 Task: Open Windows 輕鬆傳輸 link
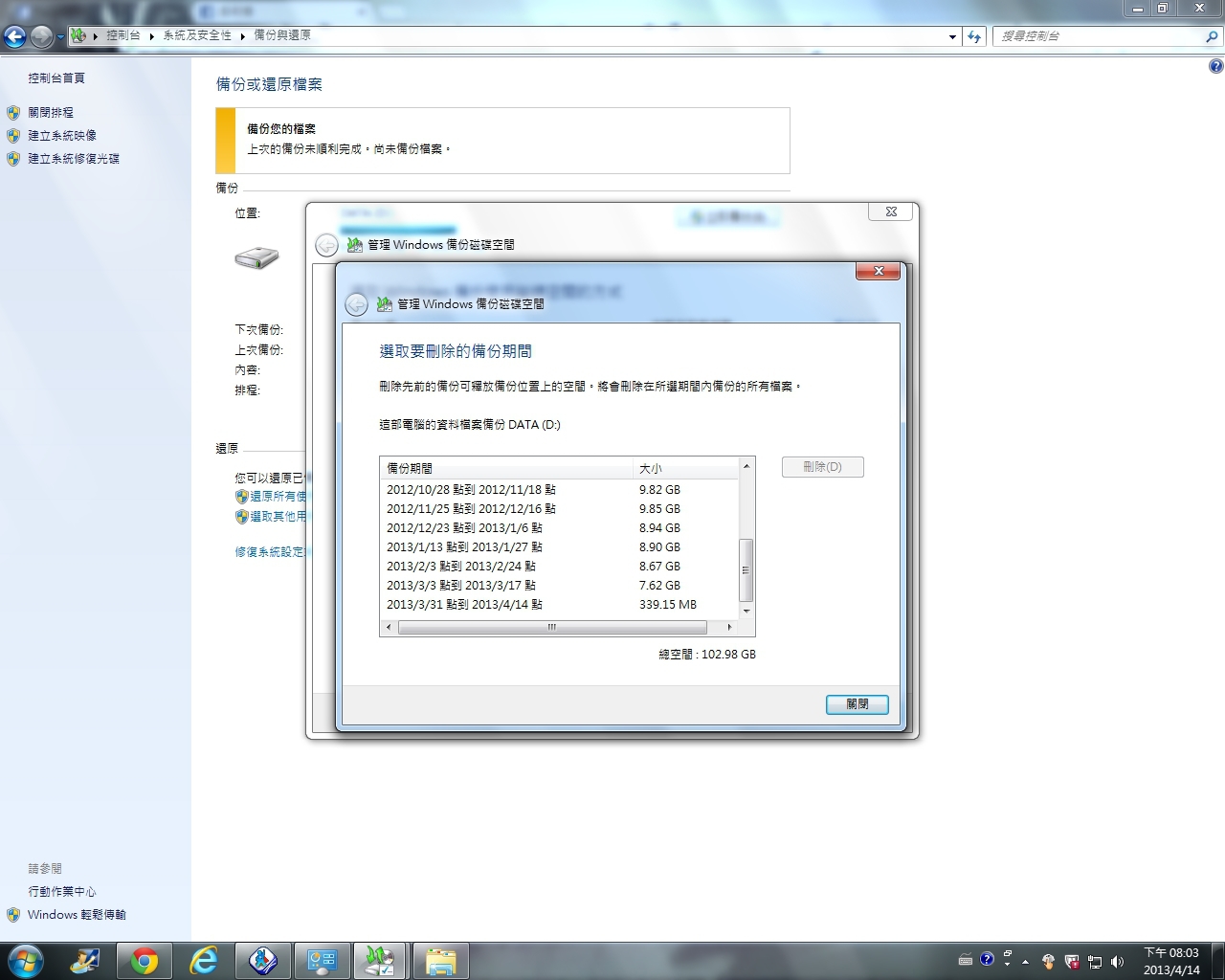(77, 915)
